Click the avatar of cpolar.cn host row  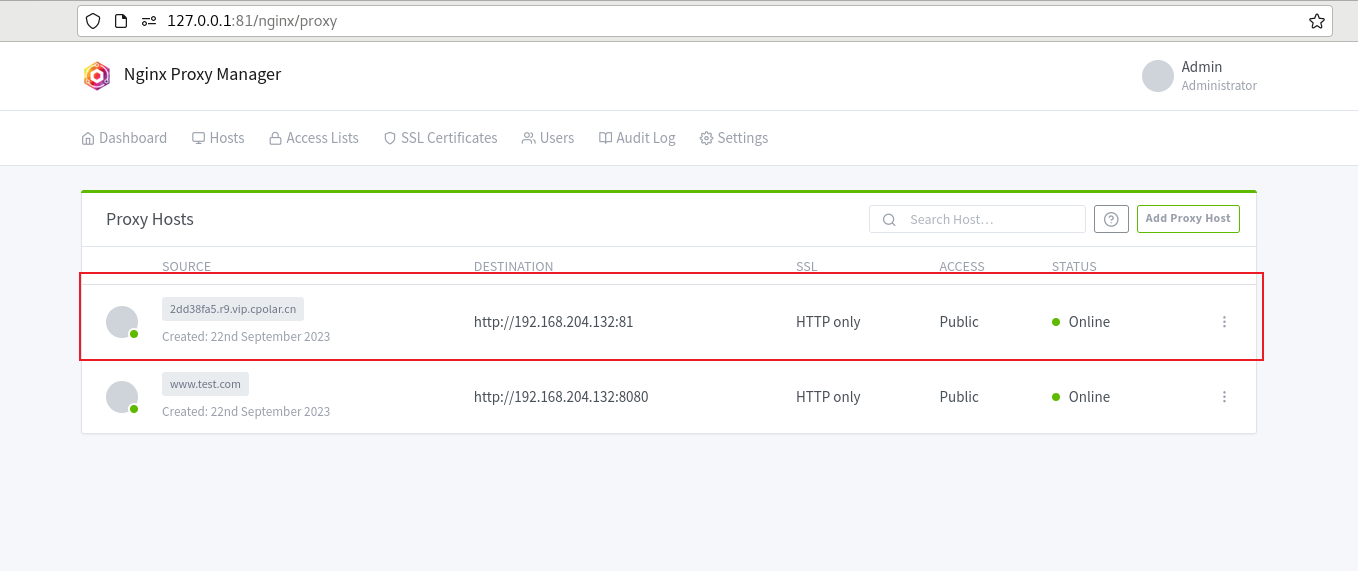122,322
